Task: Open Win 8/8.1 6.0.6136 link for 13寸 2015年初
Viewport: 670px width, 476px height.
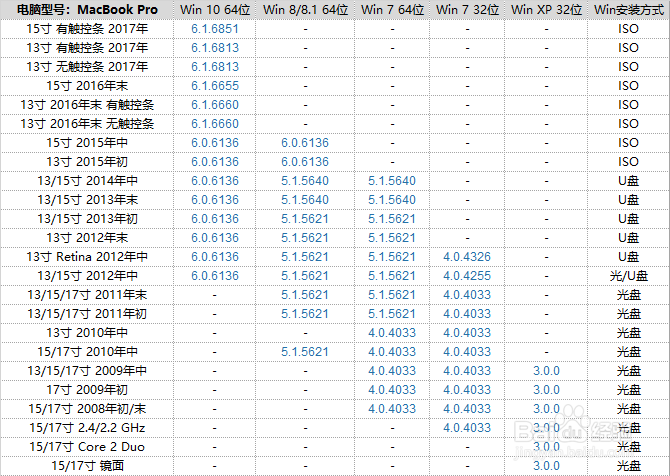Action: coord(305,162)
